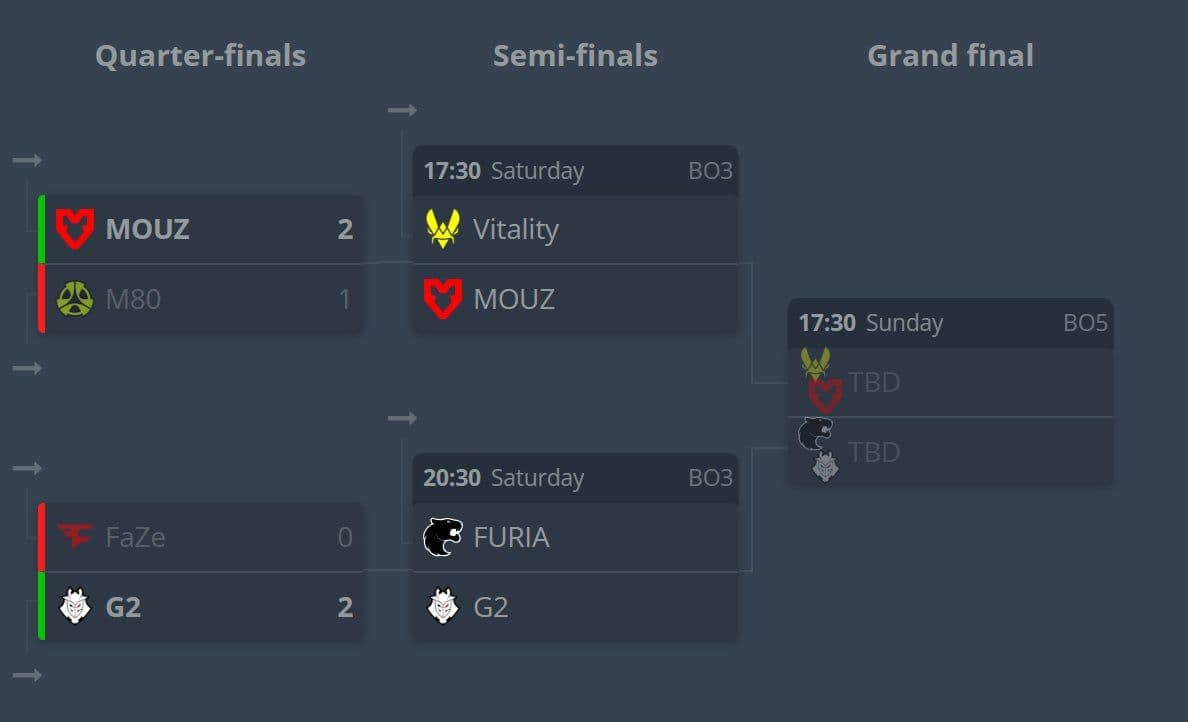Click the Semi-finals column heading
This screenshot has width=1188, height=722.
click(x=575, y=55)
